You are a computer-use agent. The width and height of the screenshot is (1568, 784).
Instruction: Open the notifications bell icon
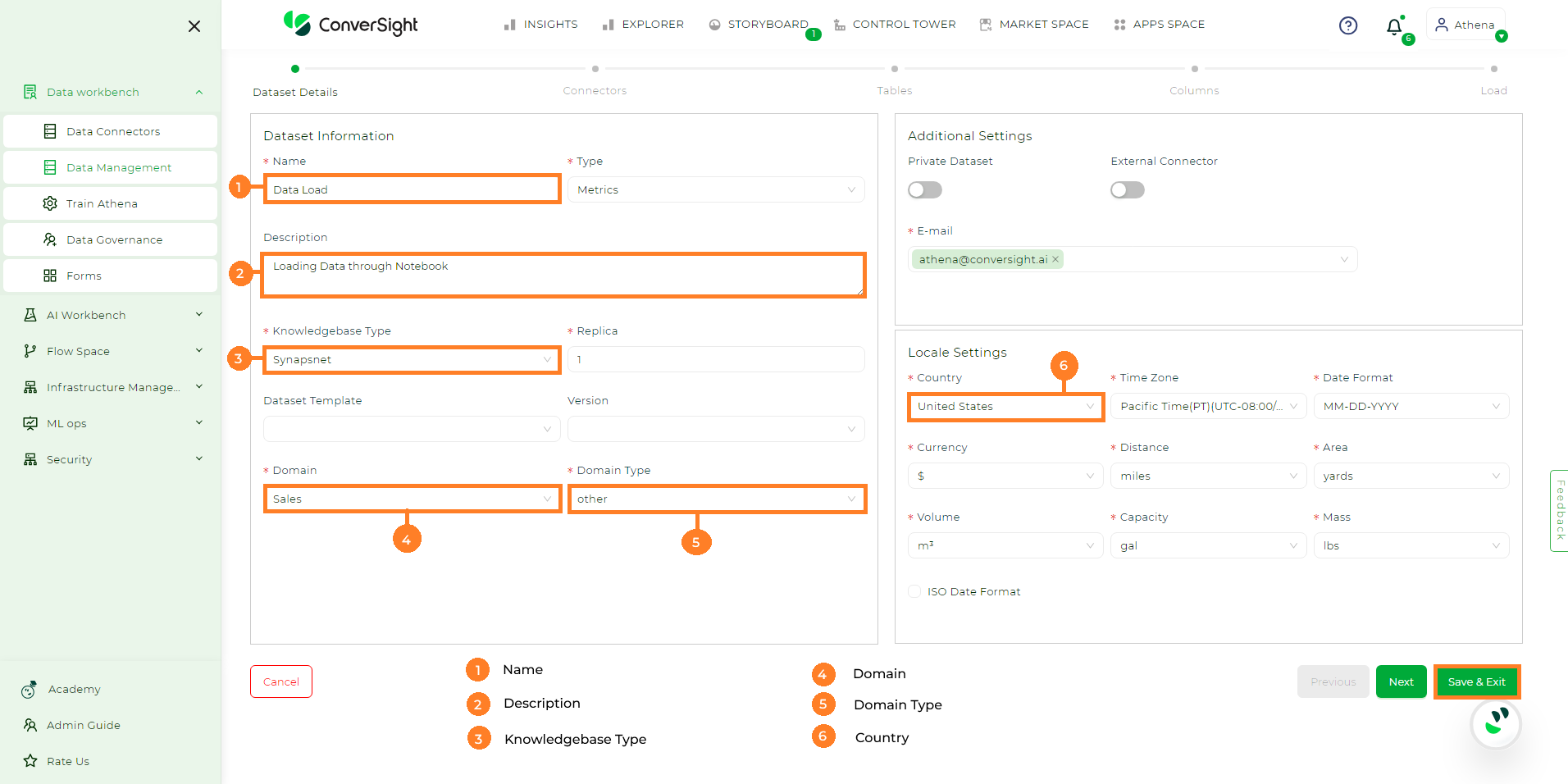tap(1394, 27)
